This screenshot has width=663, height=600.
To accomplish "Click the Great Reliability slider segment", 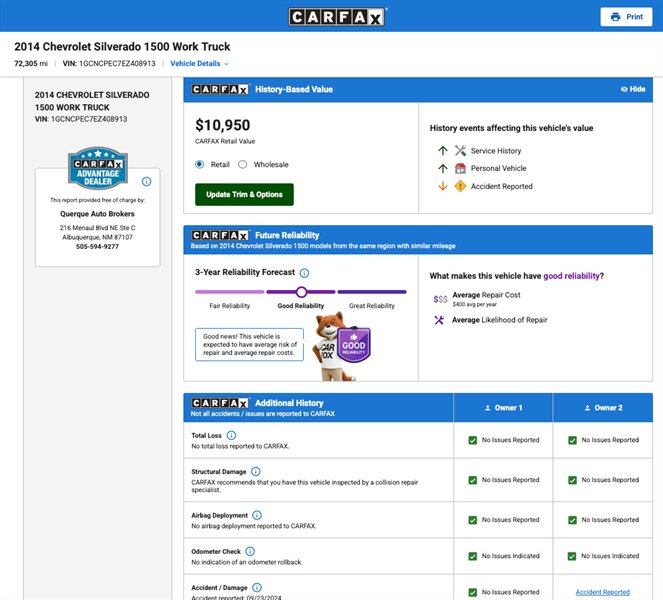I will [x=372, y=292].
